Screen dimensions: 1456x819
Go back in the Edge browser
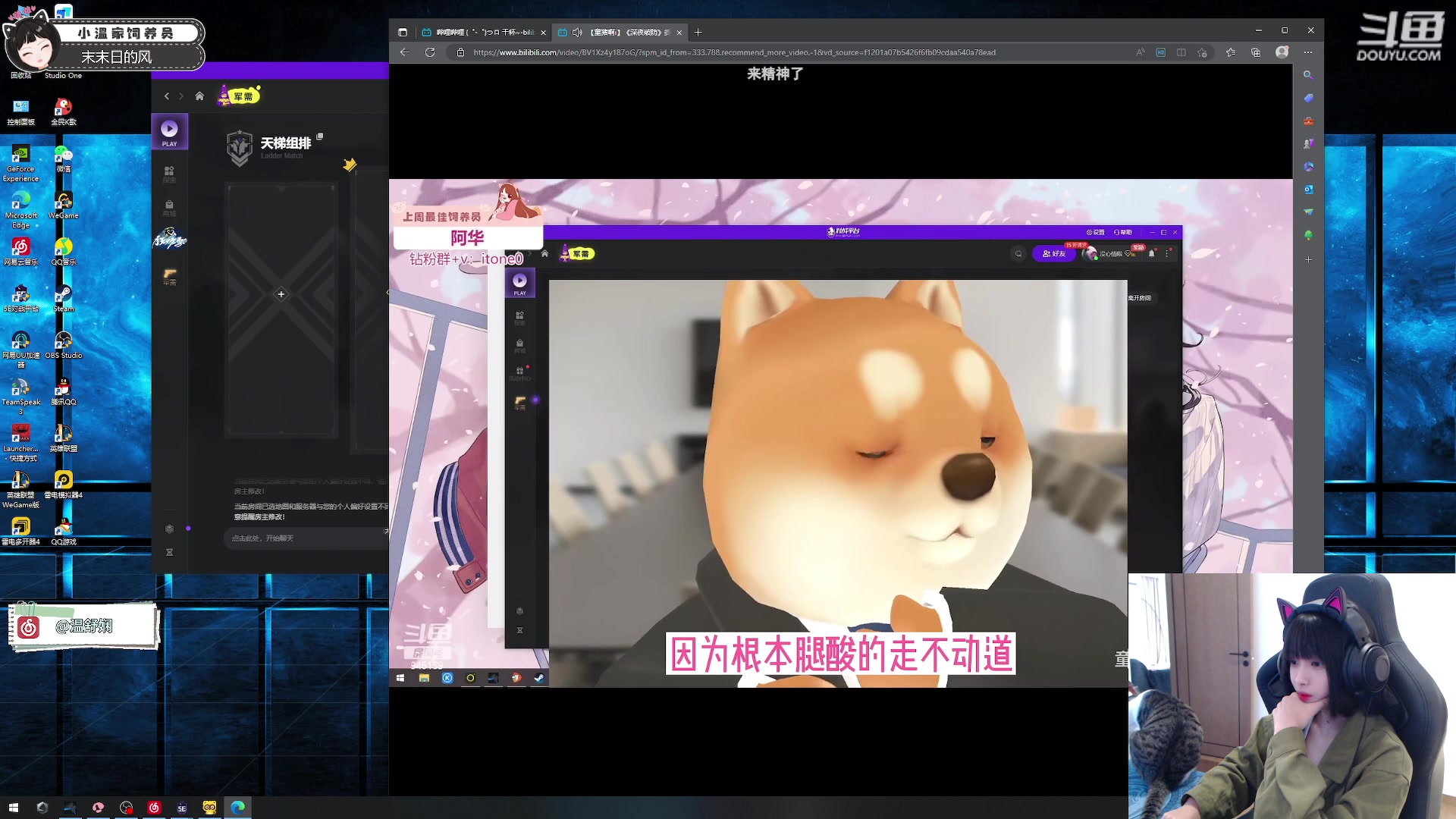click(x=404, y=52)
